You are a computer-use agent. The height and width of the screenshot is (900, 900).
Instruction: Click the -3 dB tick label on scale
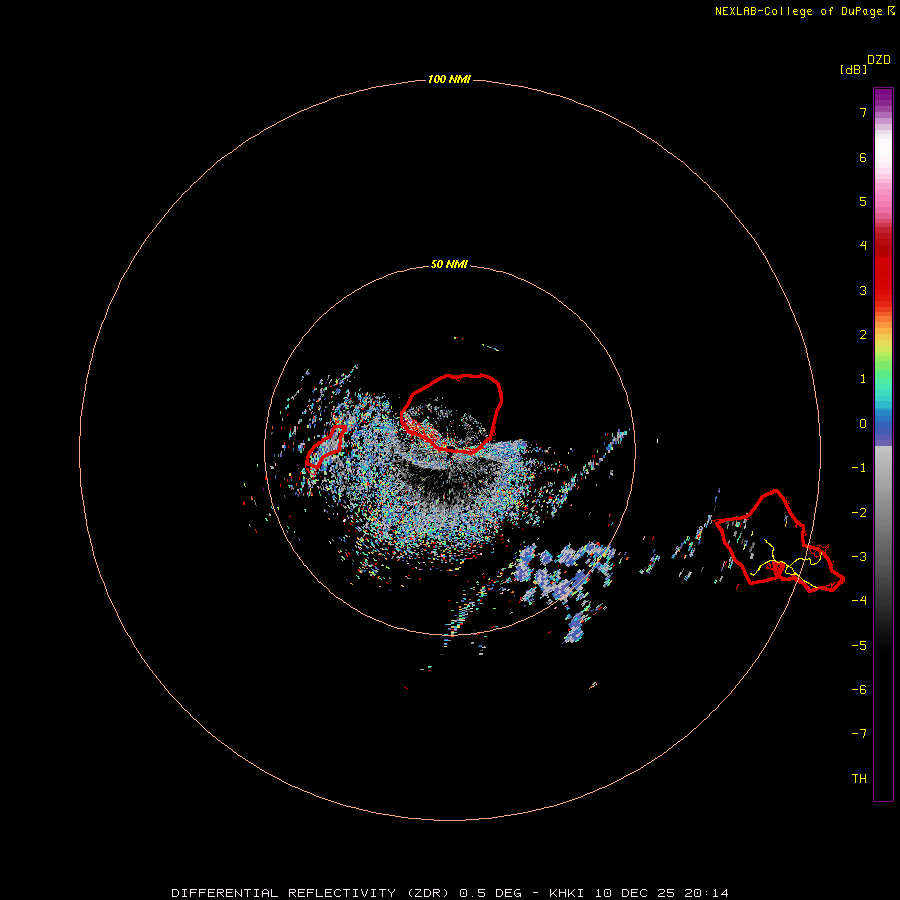859,557
